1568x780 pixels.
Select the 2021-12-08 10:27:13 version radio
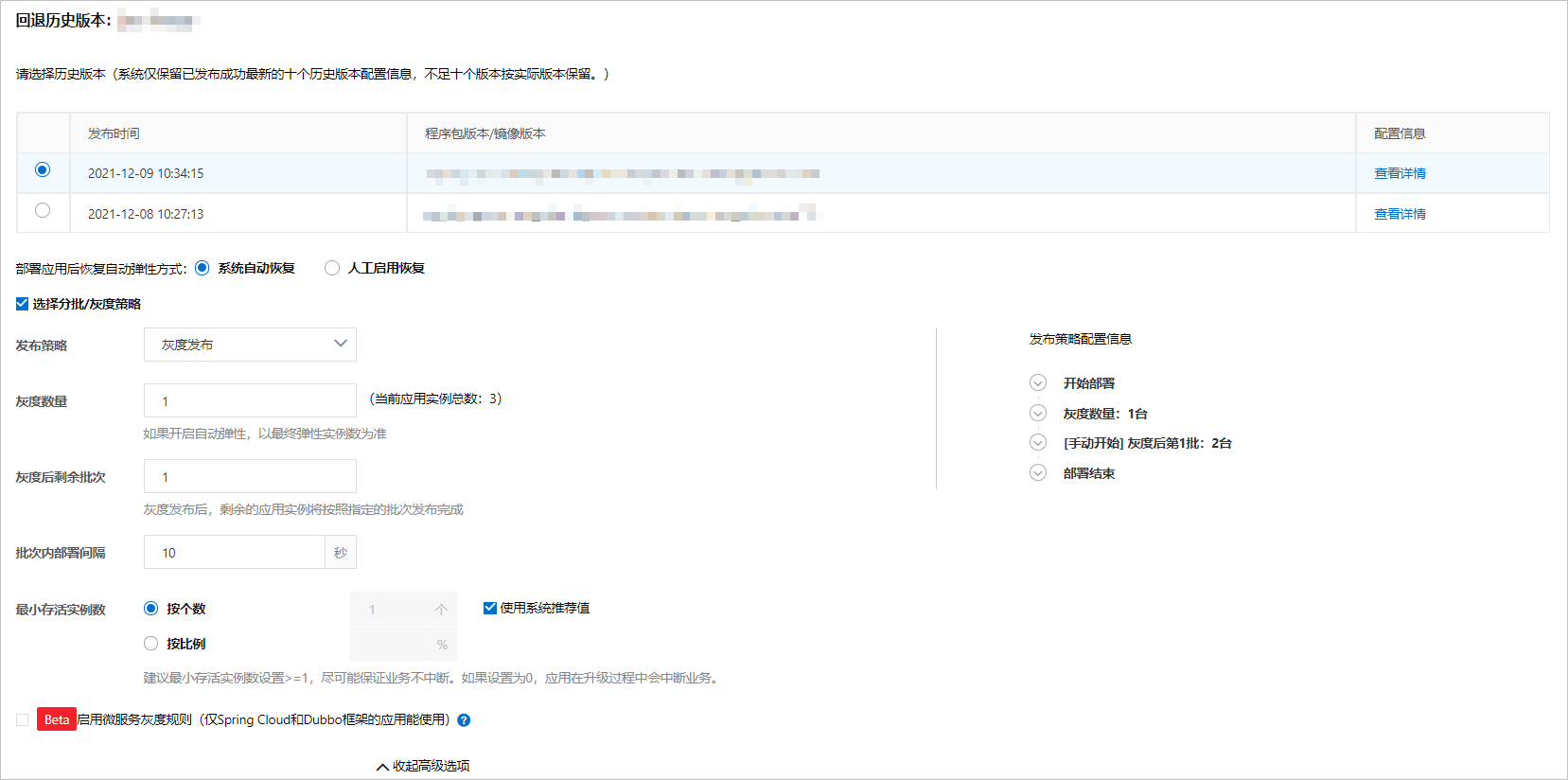43,211
